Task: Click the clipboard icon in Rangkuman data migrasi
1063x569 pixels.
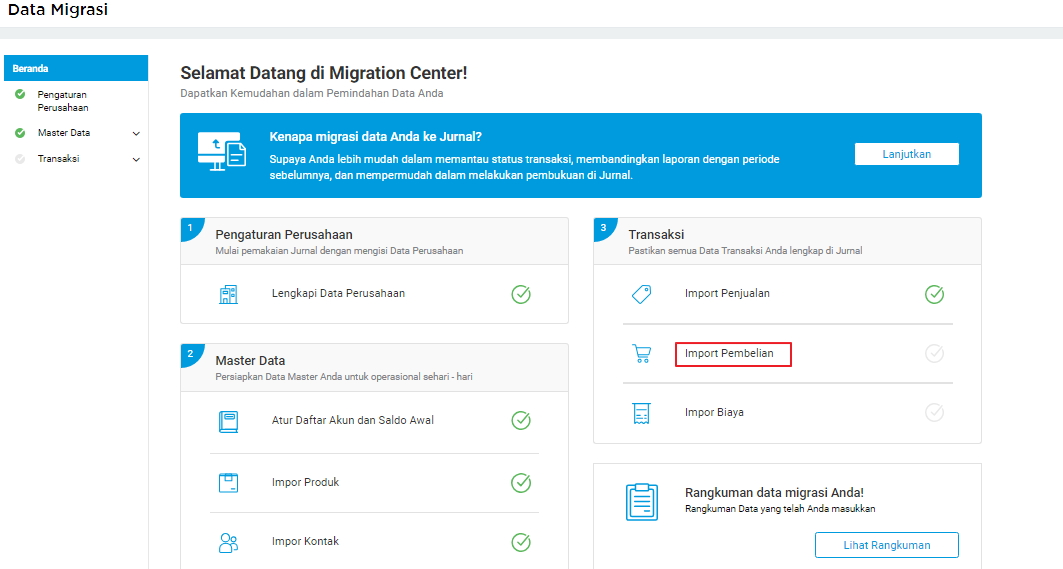Action: pos(641,502)
